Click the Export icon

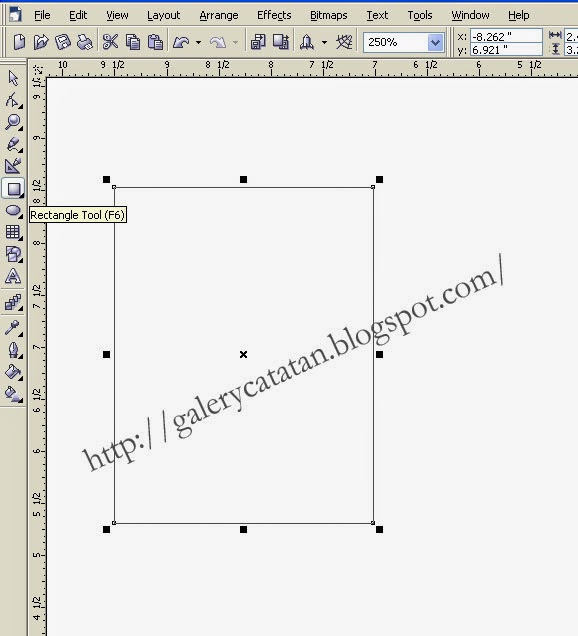[x=281, y=42]
